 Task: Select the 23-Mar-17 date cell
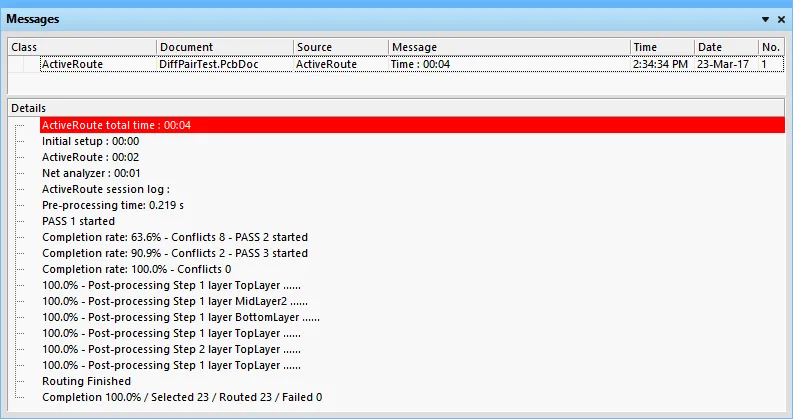tap(726, 64)
